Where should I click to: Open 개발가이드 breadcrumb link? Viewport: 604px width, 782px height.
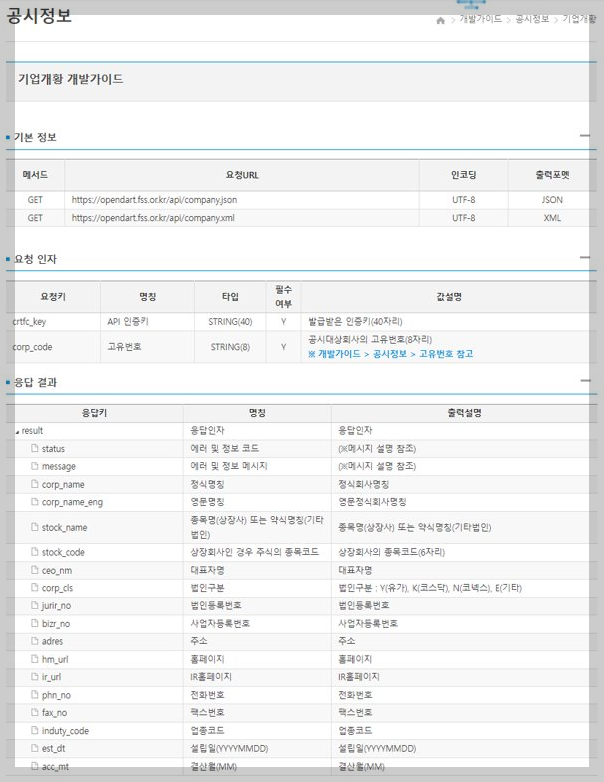click(480, 19)
